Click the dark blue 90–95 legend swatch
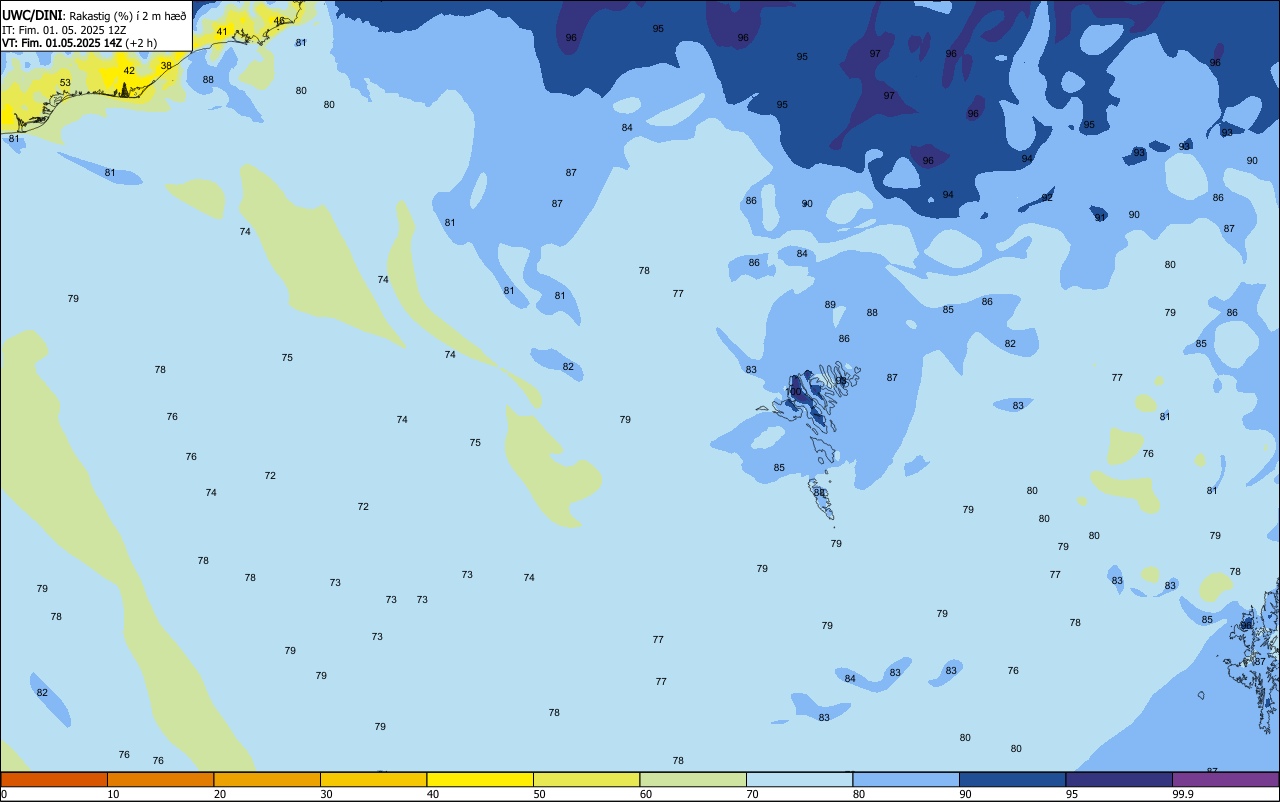This screenshot has width=1280, height=802. click(x=1012, y=779)
